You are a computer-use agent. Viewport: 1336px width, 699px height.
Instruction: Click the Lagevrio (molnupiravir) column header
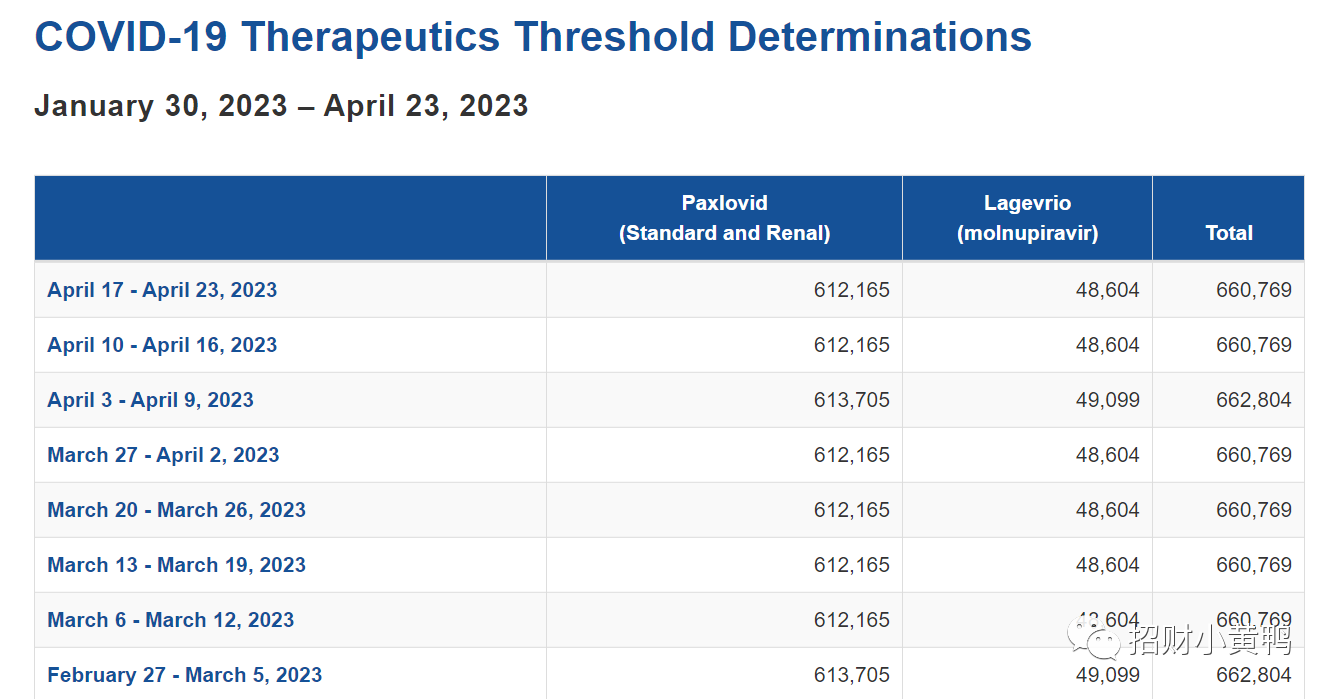(x=1027, y=218)
